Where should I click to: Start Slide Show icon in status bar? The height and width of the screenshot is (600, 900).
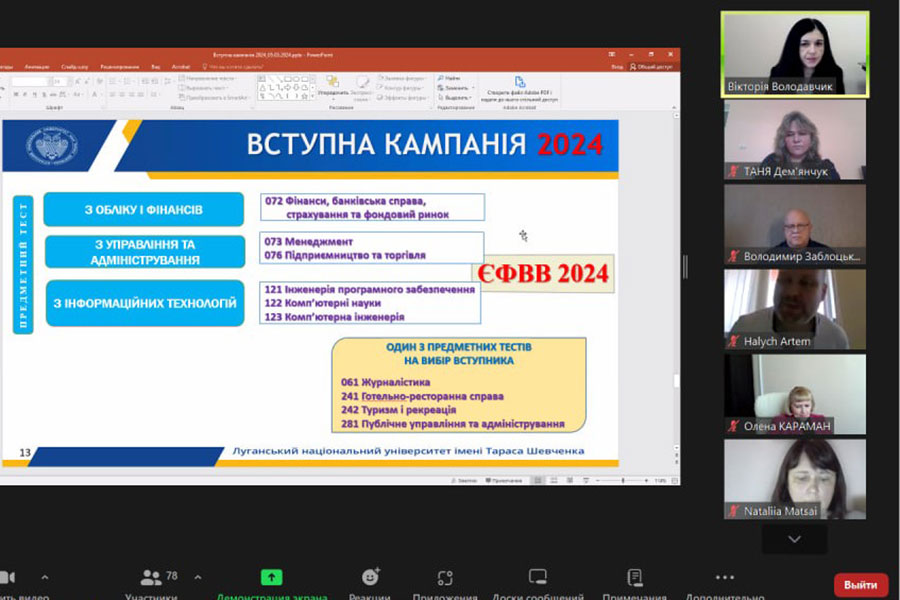click(586, 481)
